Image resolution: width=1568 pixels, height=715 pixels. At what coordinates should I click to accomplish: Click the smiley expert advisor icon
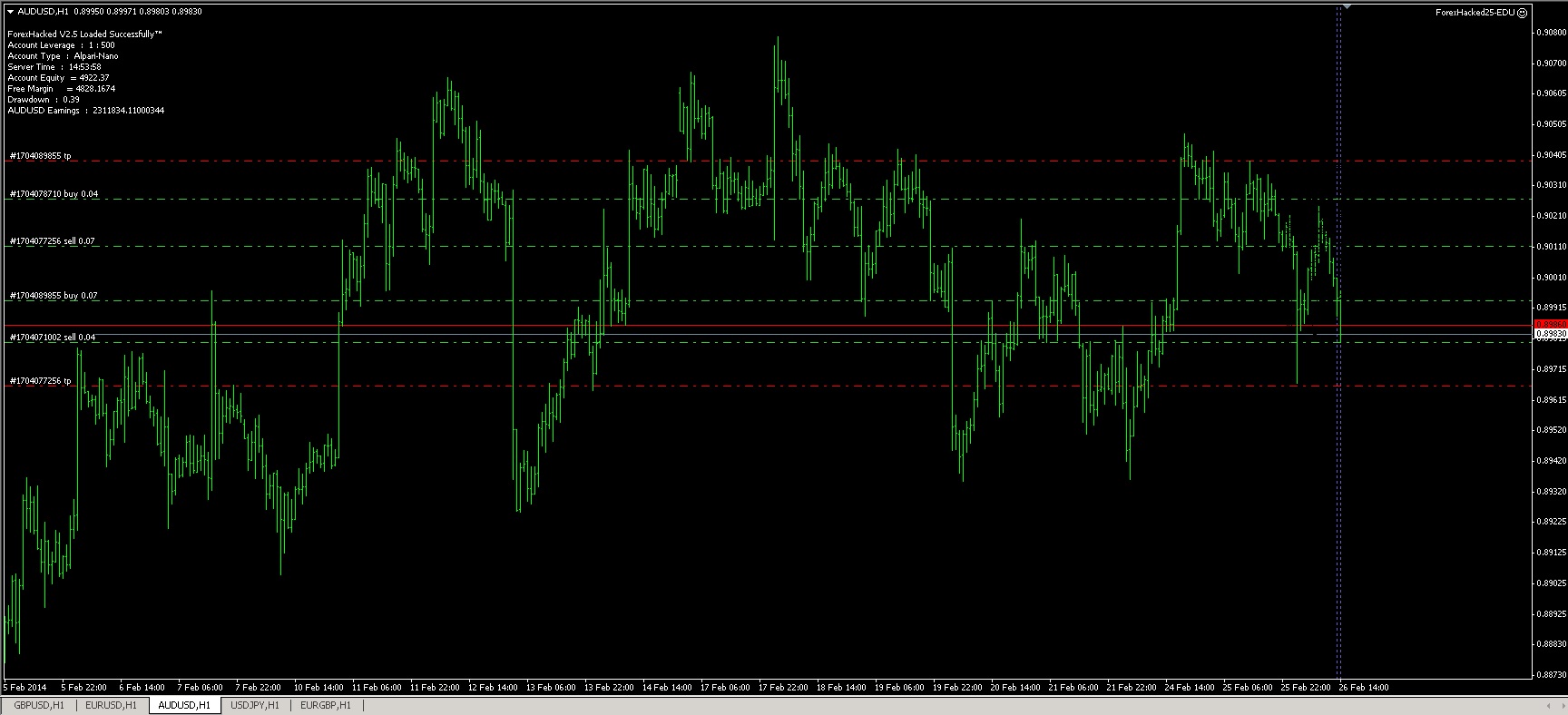1522,13
